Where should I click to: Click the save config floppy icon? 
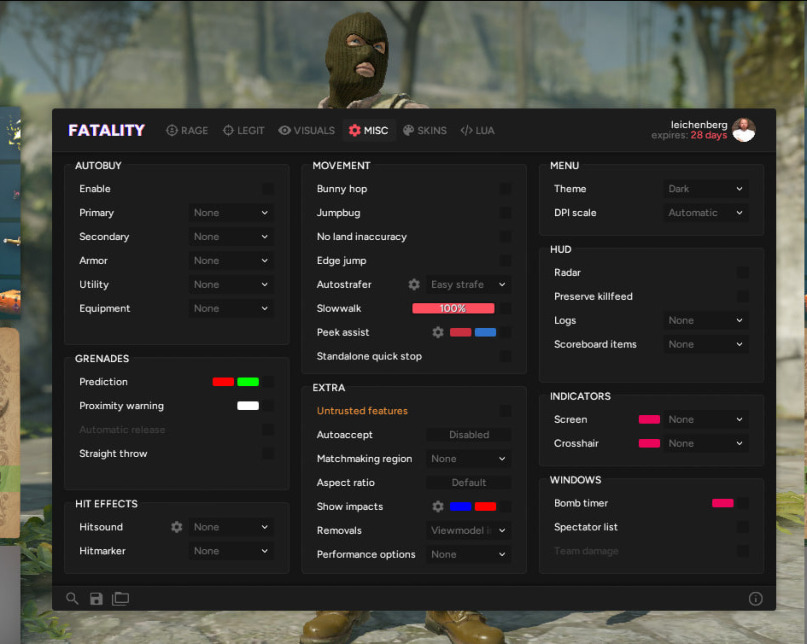96,599
